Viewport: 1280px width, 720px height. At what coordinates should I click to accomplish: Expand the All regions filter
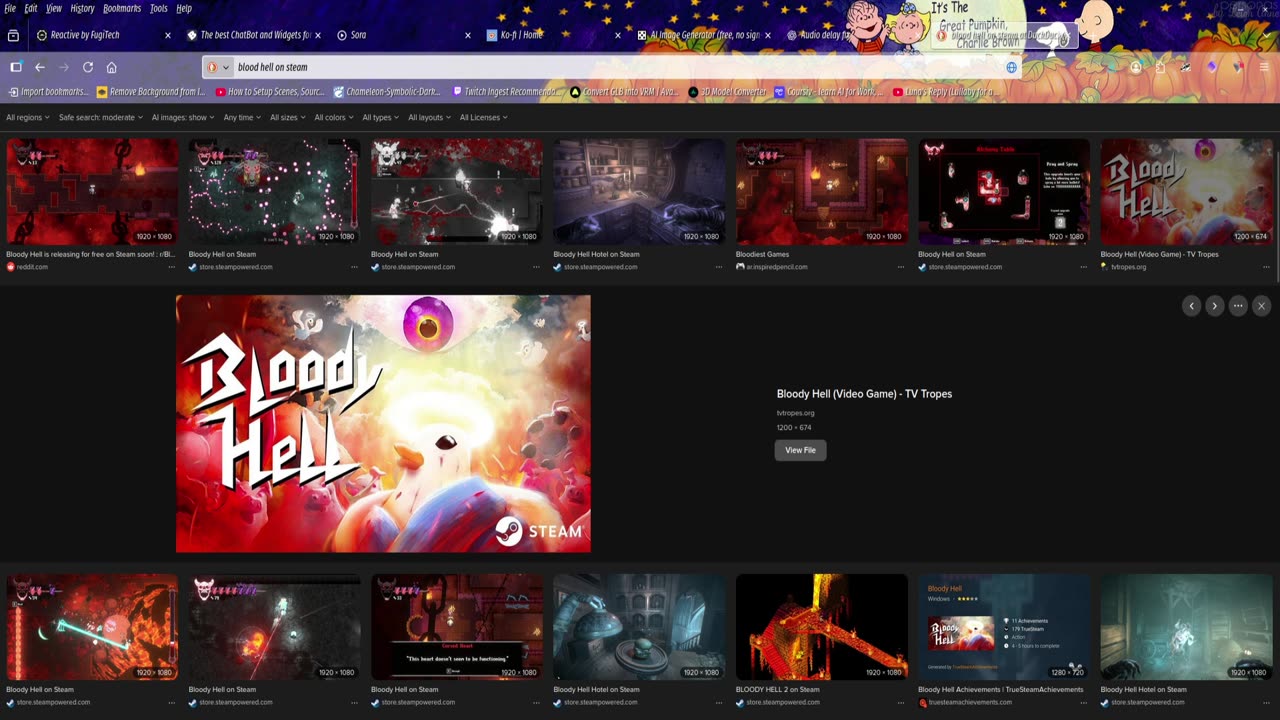28,117
